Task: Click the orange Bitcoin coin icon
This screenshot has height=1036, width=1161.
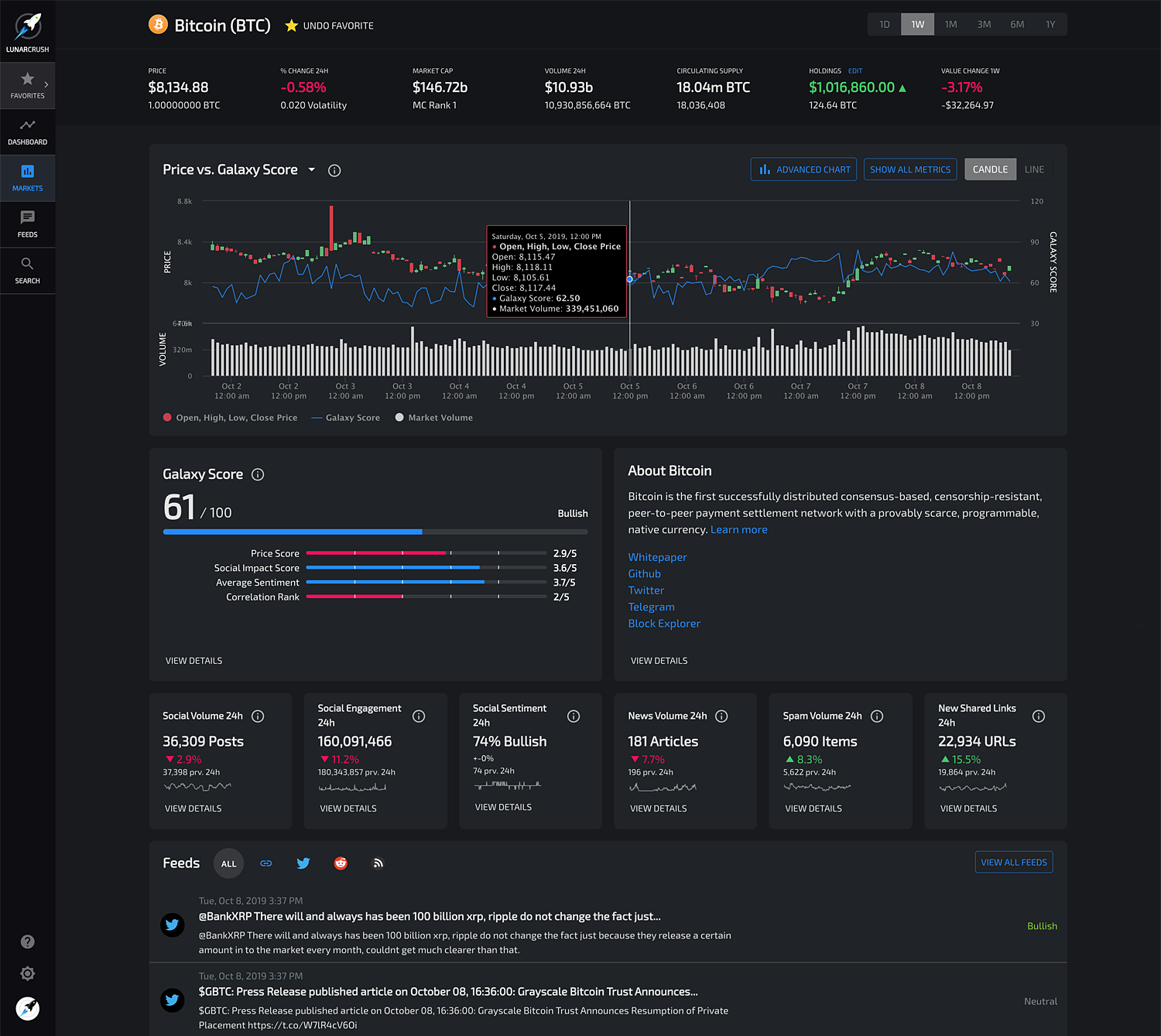Action: (x=158, y=25)
